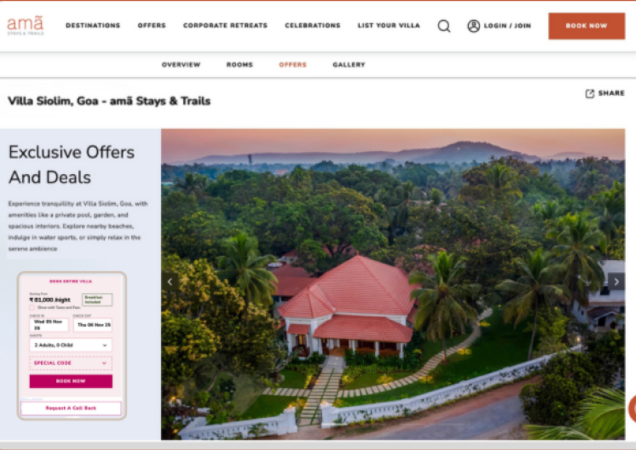Open the Offers menu in the top navigation
This screenshot has height=450, width=636.
pyautogui.click(x=152, y=25)
